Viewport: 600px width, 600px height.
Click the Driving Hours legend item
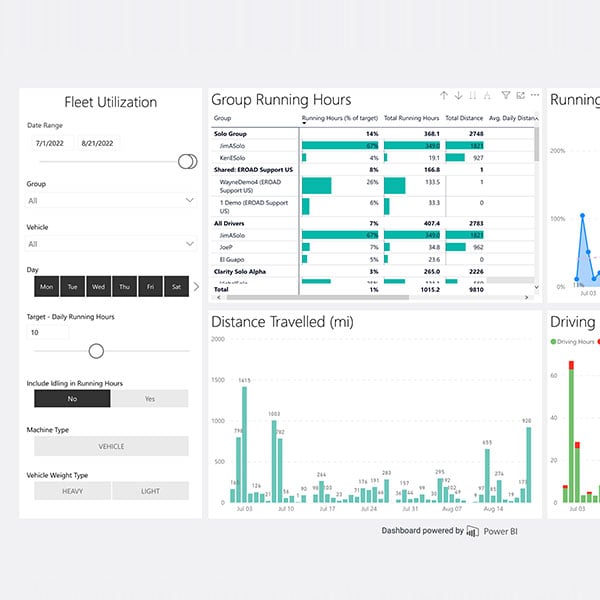coord(572,341)
